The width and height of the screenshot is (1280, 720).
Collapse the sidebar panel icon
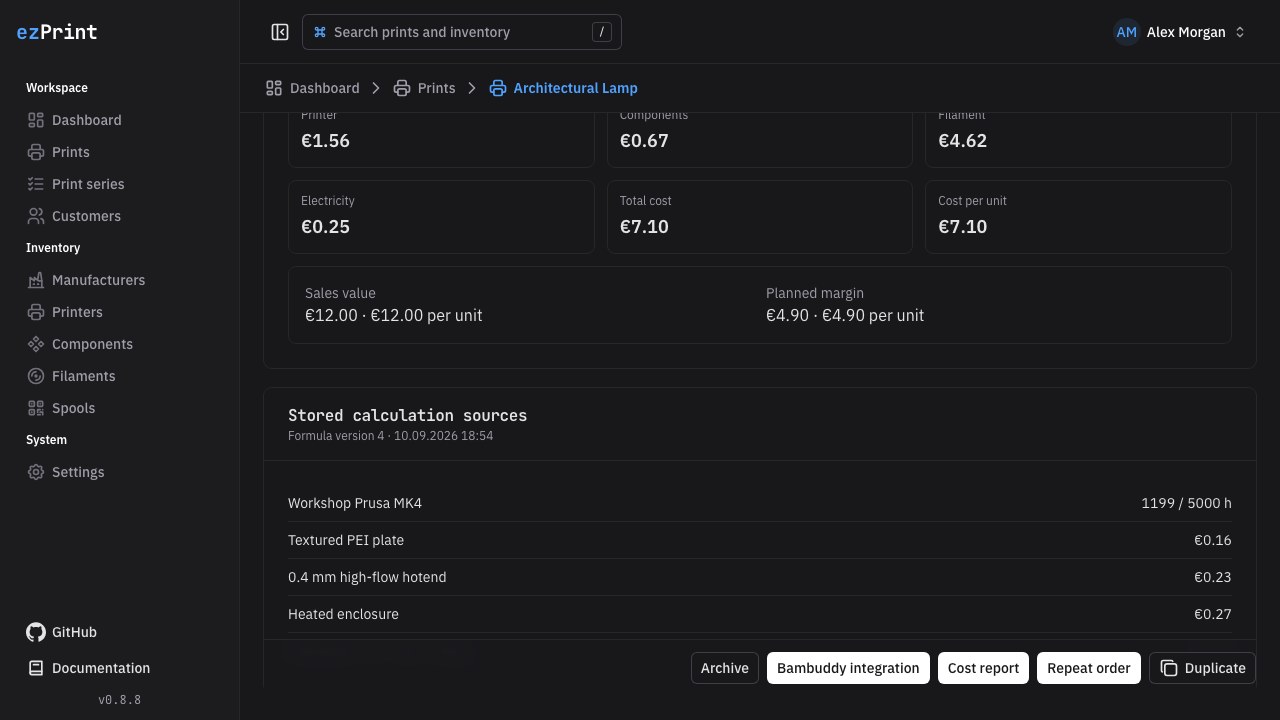[x=280, y=32]
